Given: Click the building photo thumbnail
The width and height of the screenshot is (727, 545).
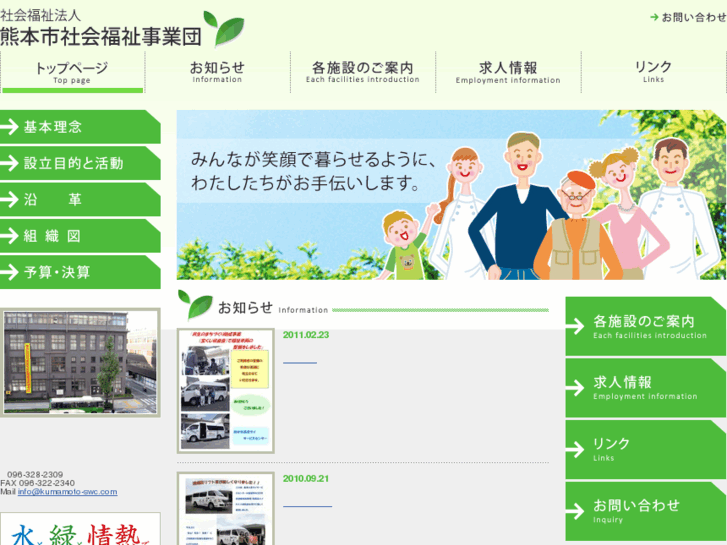Looking at the screenshot, I should coord(80,362).
